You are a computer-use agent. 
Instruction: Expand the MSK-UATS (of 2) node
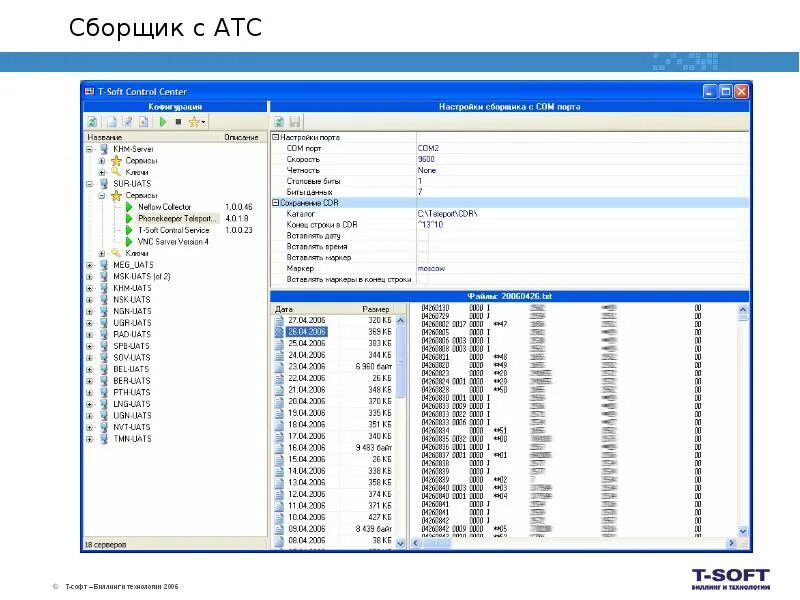tap(89, 277)
